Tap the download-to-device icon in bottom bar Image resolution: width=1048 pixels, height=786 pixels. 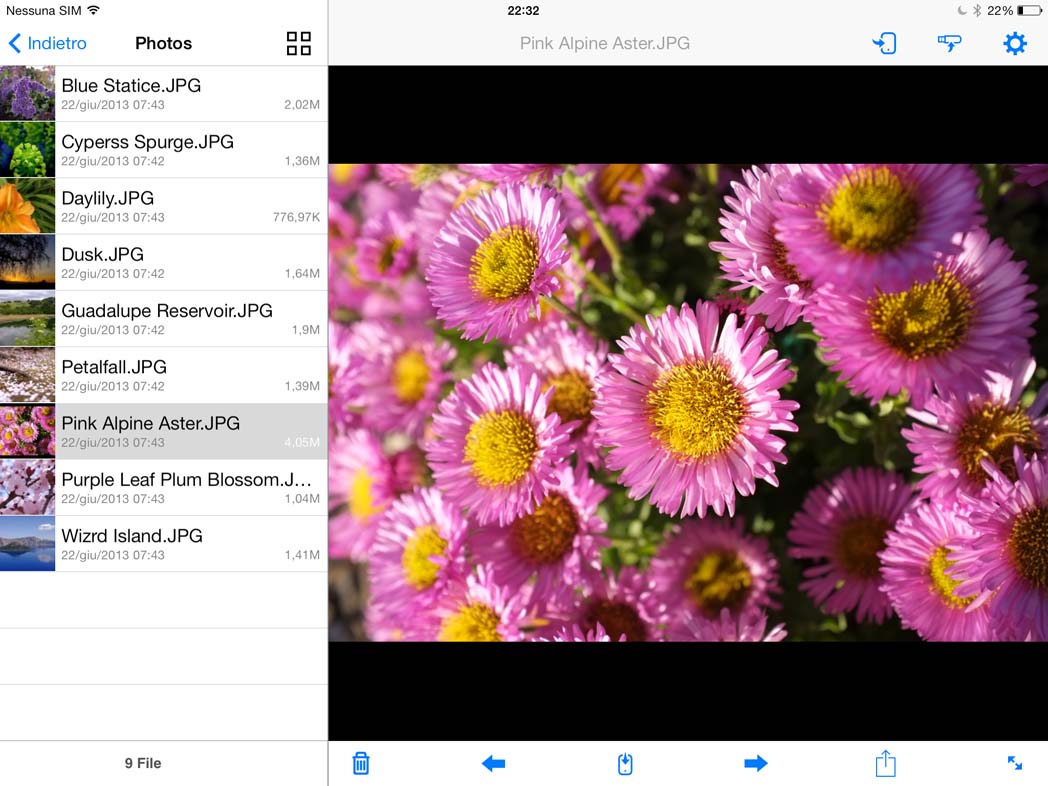pyautogui.click(x=625, y=763)
